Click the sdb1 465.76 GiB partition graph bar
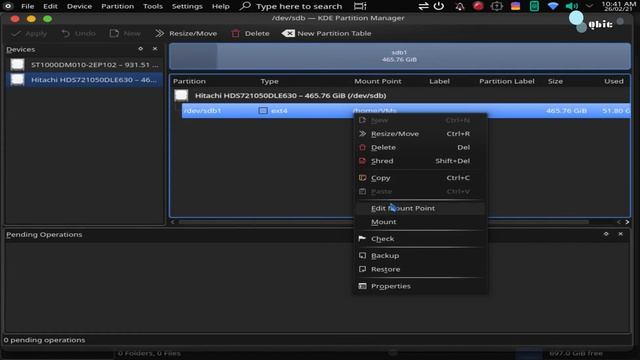The width and height of the screenshot is (640, 360). [399, 56]
